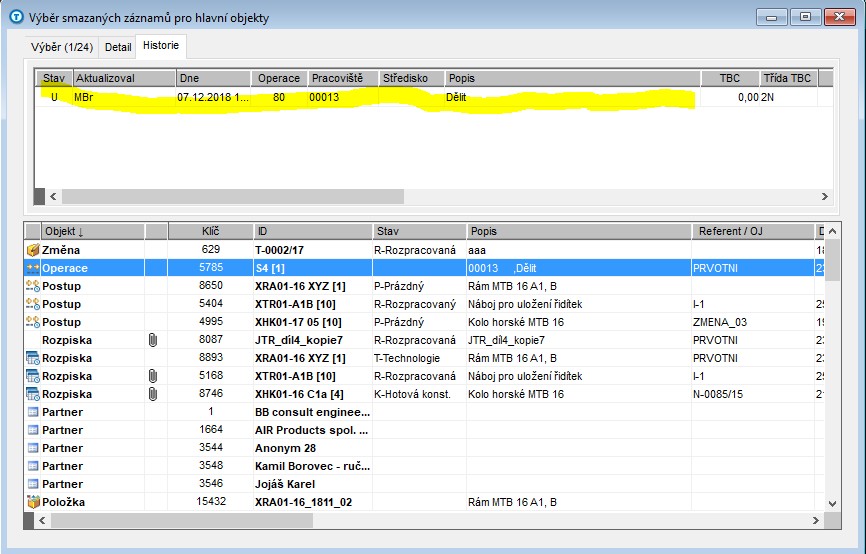Click the Operace column header in history
Image resolution: width=866 pixels, height=554 pixels.
pyautogui.click(x=278, y=78)
